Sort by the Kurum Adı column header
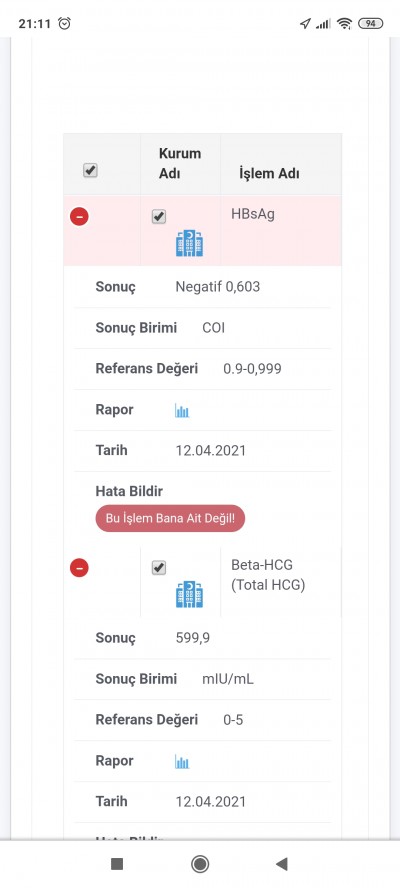 (180, 164)
